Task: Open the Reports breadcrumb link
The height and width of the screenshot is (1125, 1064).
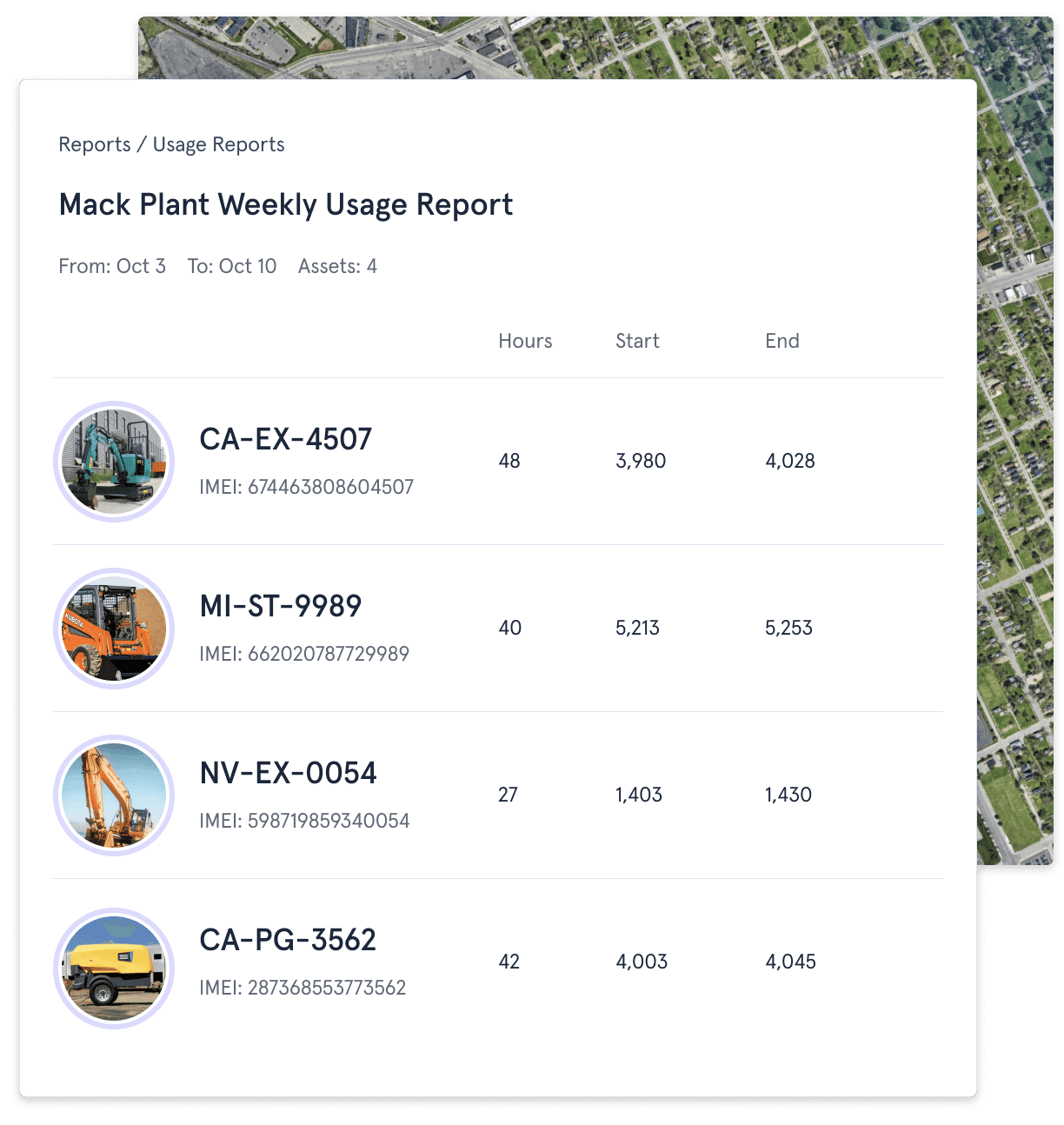Action: coord(94,144)
